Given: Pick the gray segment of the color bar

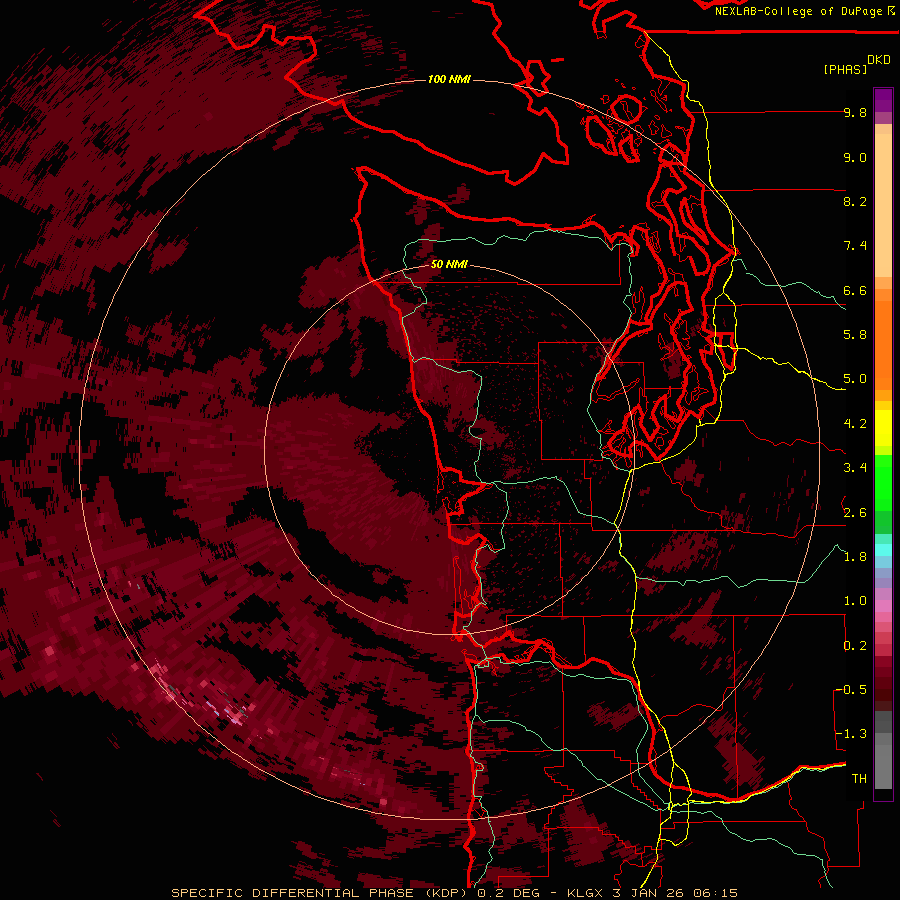Looking at the screenshot, I should point(883,750).
